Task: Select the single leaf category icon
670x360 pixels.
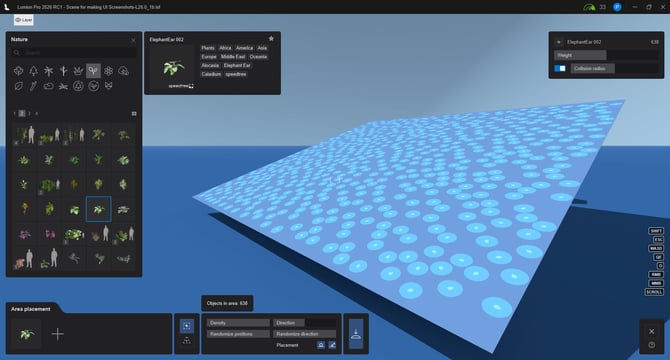Action: pos(19,86)
